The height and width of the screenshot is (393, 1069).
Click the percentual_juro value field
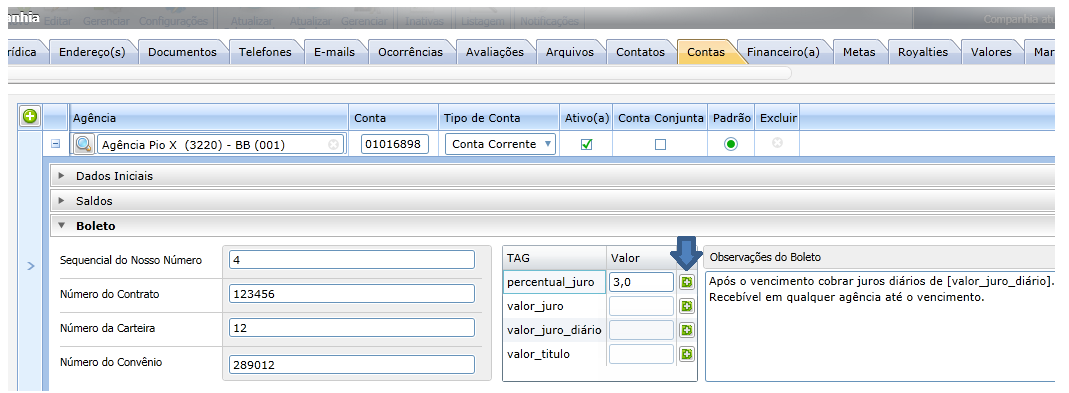coord(642,282)
